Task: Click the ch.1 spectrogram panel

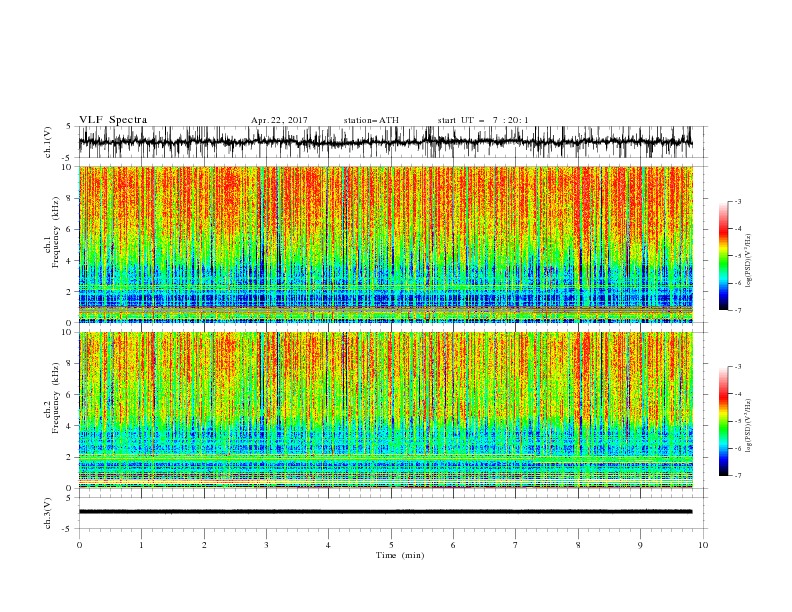Action: (x=385, y=244)
